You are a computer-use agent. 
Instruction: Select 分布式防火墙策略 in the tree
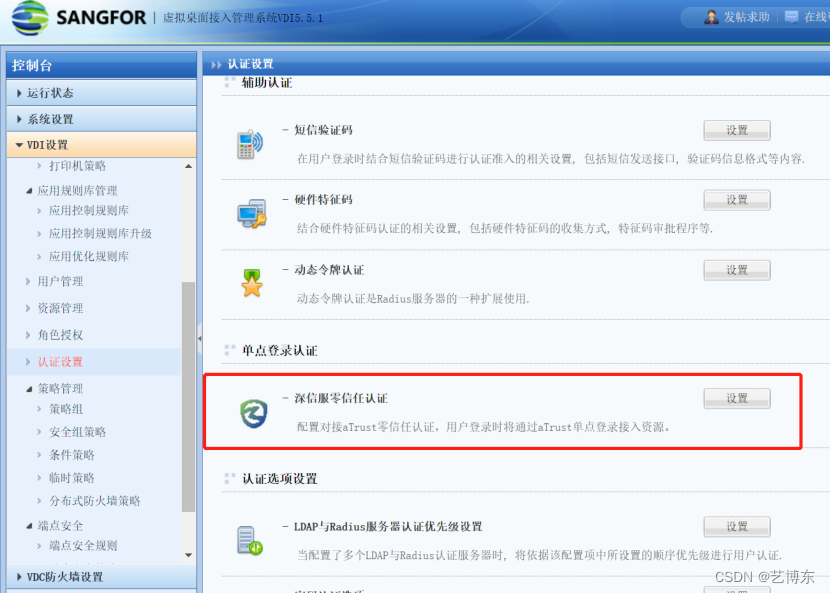click(x=95, y=501)
